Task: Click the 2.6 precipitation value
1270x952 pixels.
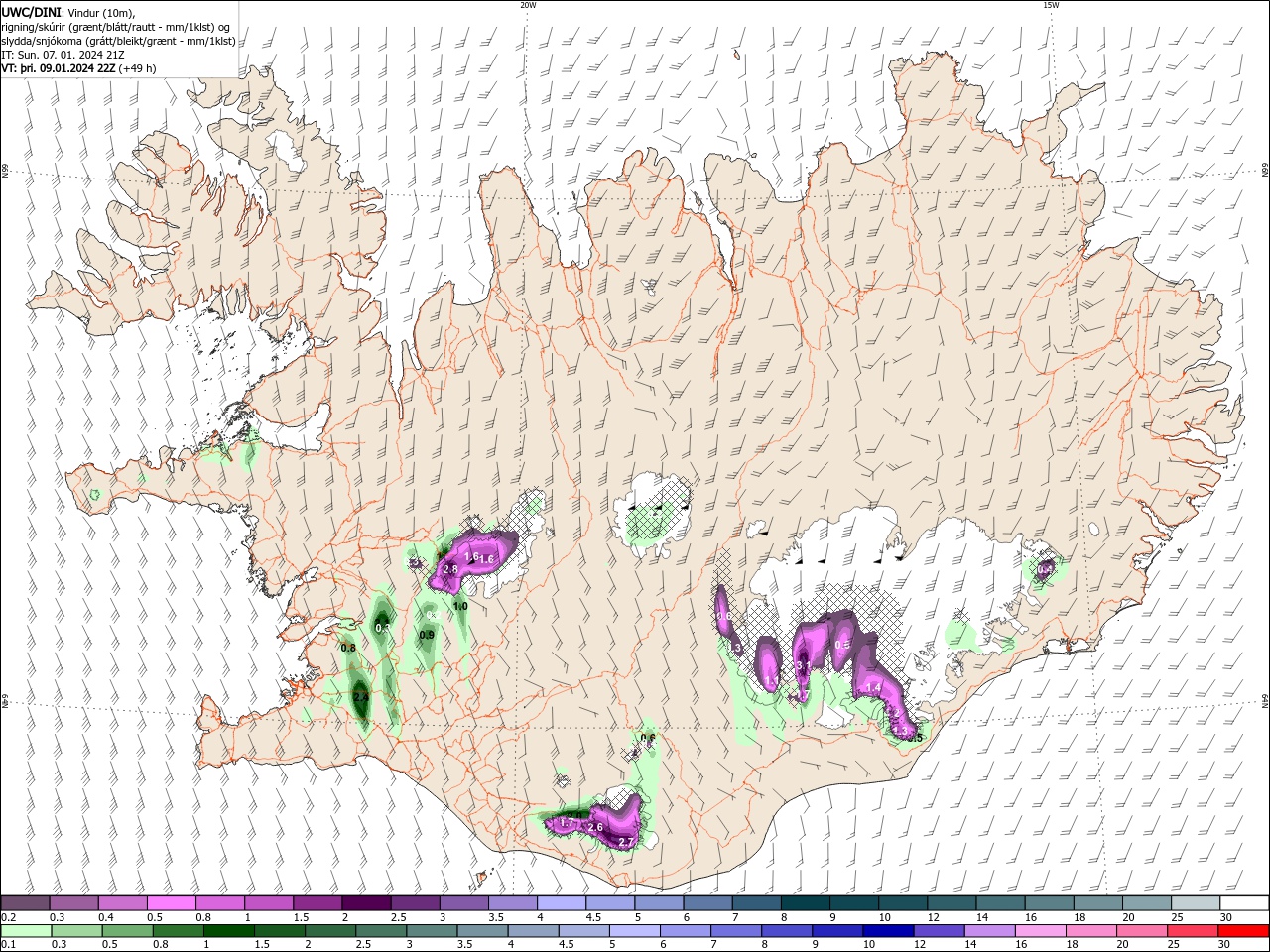Action: coord(596,827)
